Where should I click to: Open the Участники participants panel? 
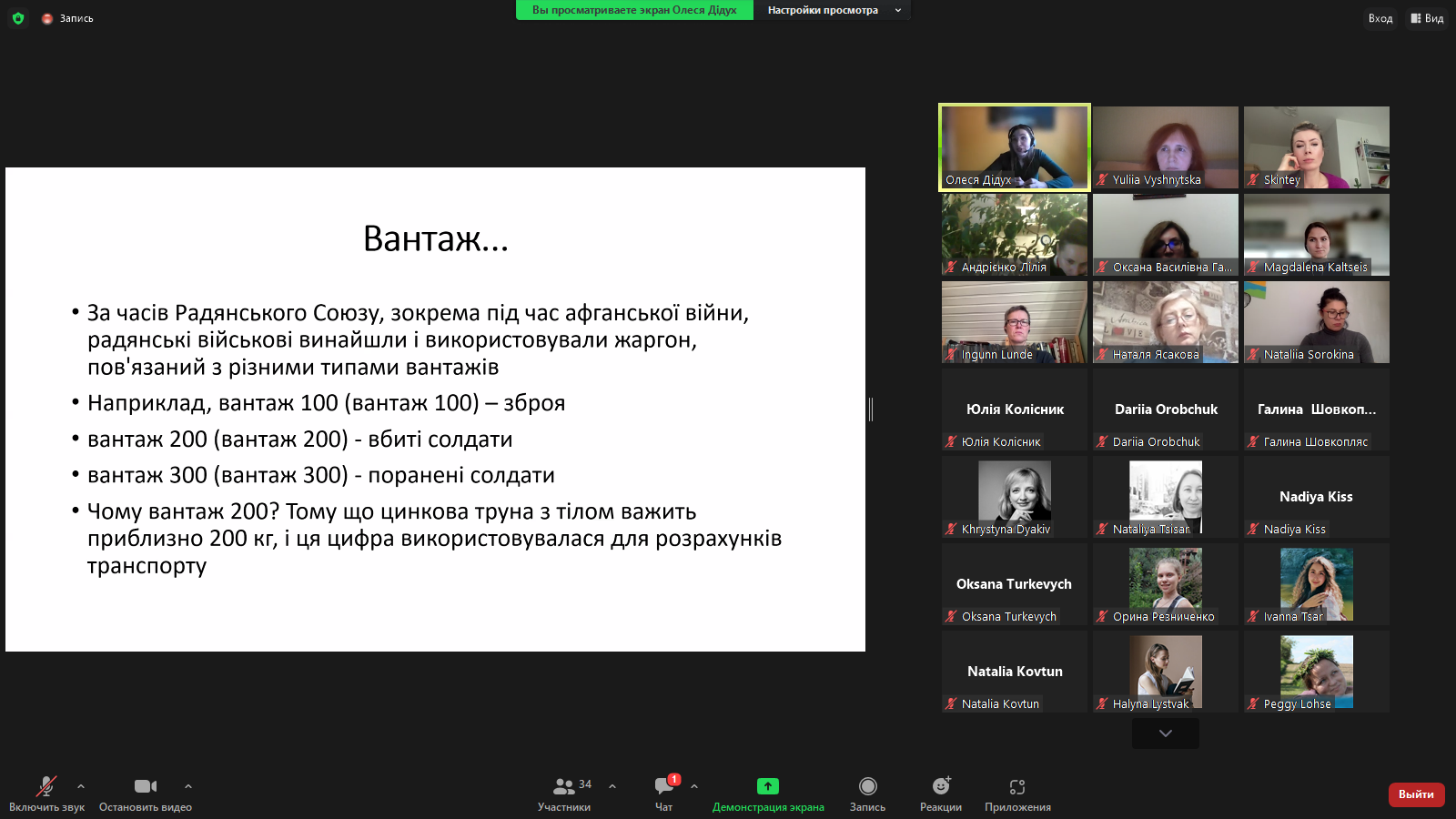tap(564, 794)
